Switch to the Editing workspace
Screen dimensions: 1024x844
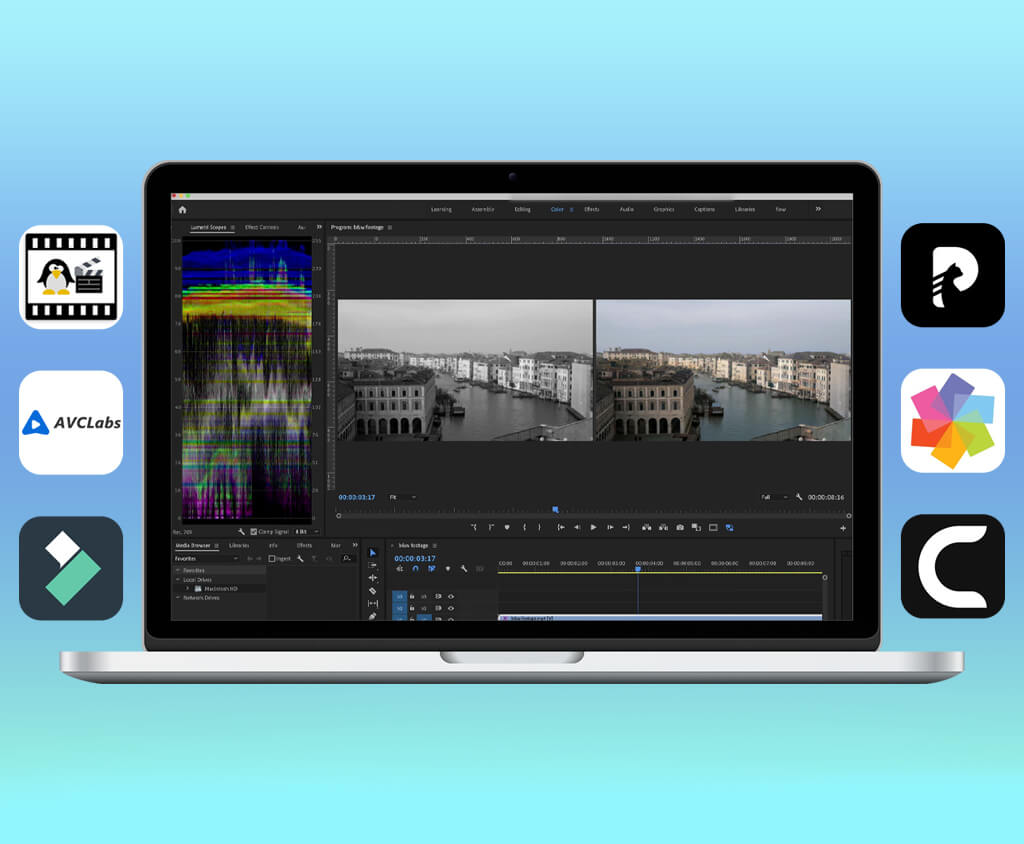click(522, 210)
